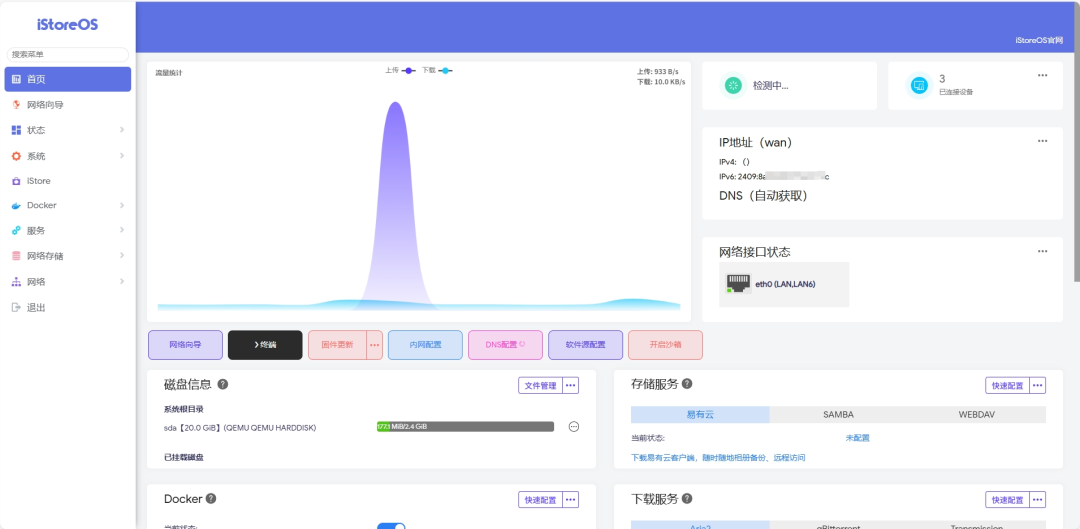Focus the 搜索菜单 search field
This screenshot has width=1080, height=529.
68,54
